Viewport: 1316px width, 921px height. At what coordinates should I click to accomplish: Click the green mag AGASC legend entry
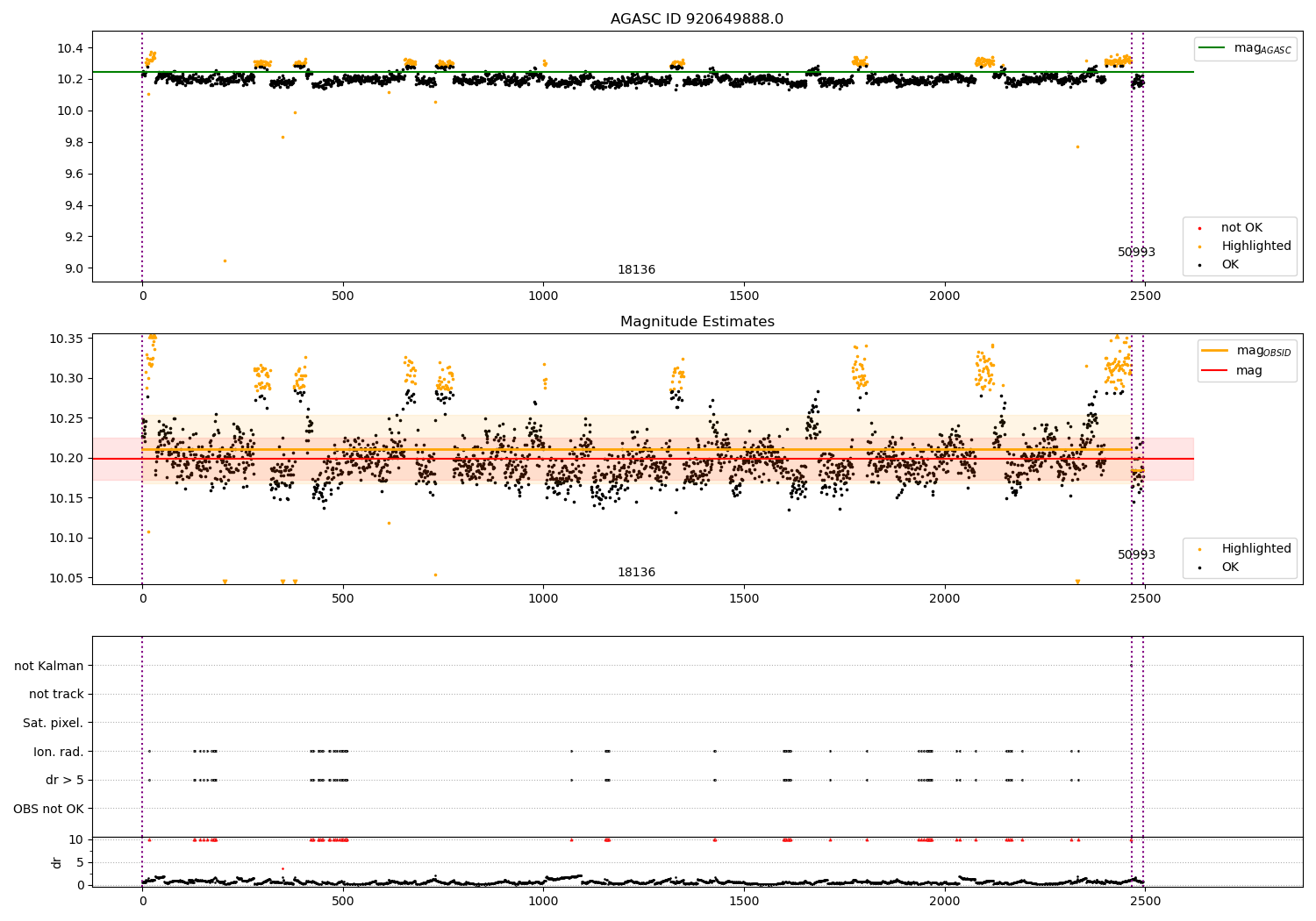(1246, 48)
